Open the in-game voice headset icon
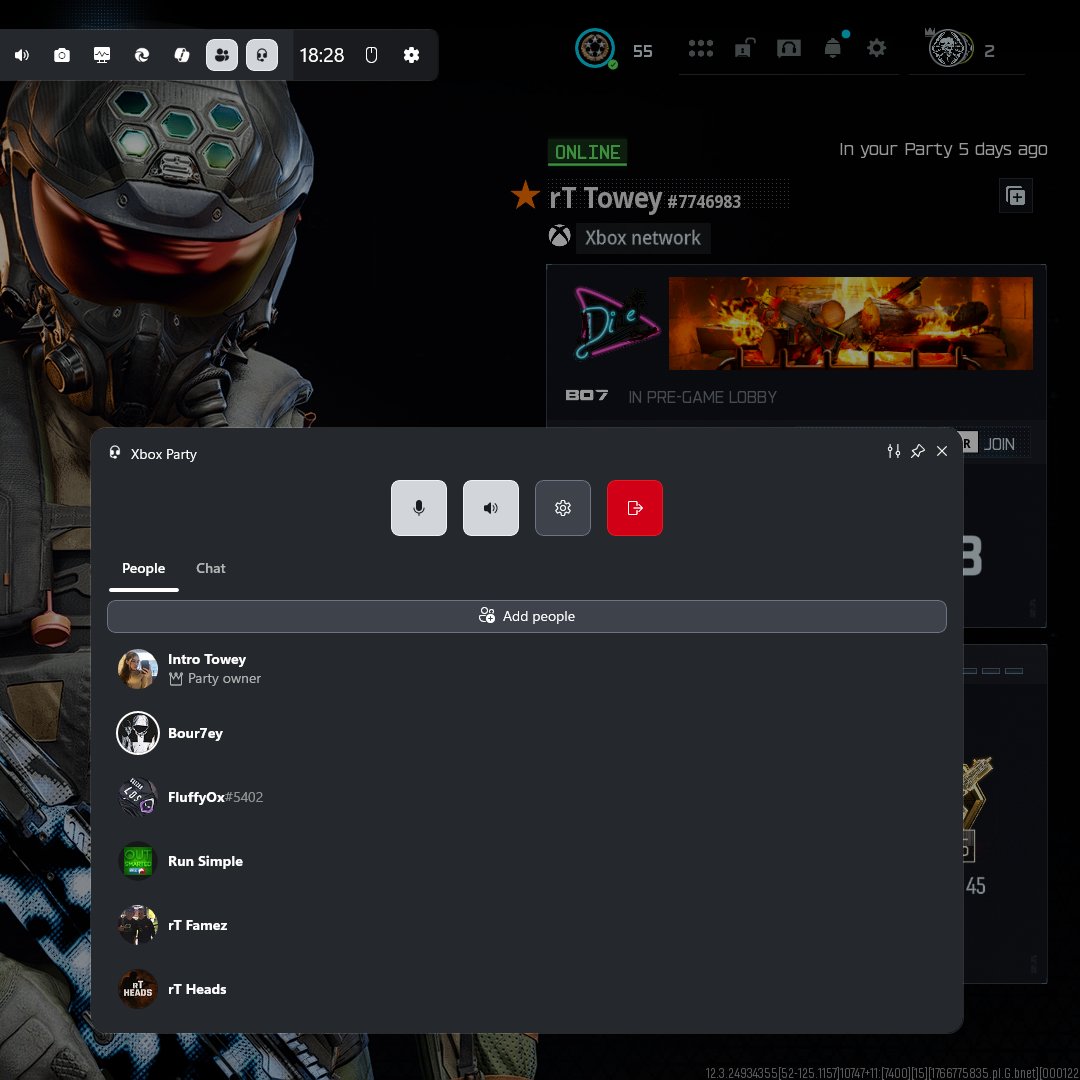Image resolution: width=1080 pixels, height=1080 pixels. coord(789,48)
